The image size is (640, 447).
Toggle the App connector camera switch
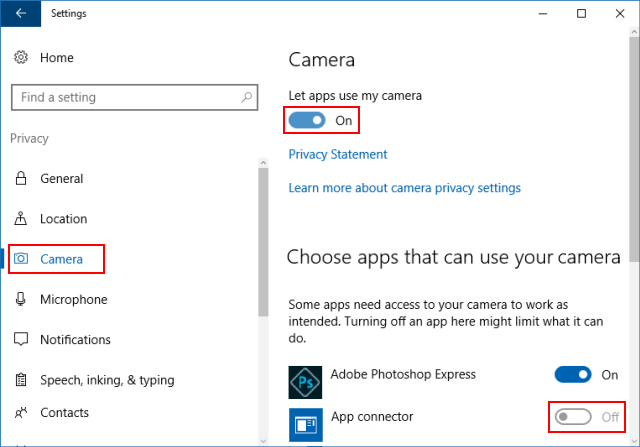(x=573, y=417)
